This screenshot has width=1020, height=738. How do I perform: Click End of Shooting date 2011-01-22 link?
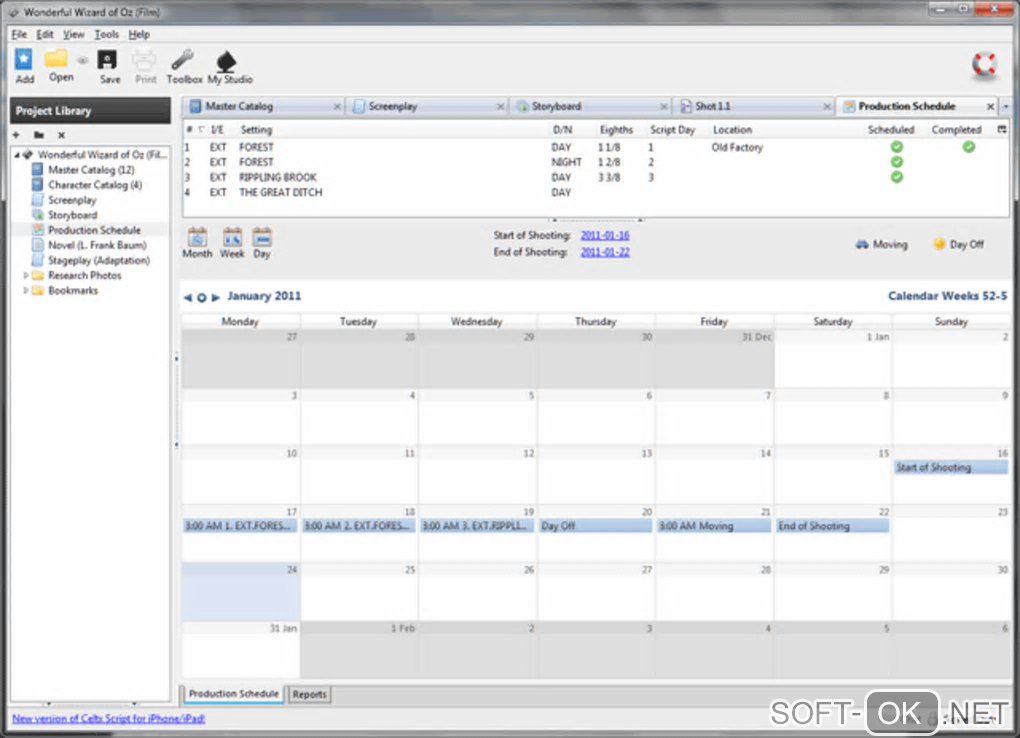point(605,253)
